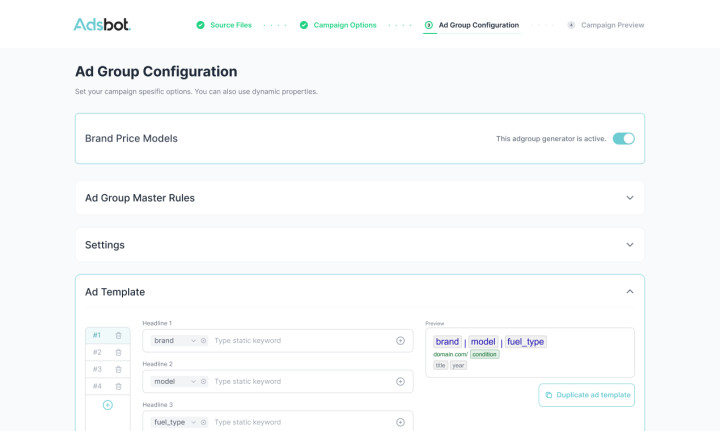Collapse the Ad Template section
This screenshot has height=431, width=720.
click(629, 292)
